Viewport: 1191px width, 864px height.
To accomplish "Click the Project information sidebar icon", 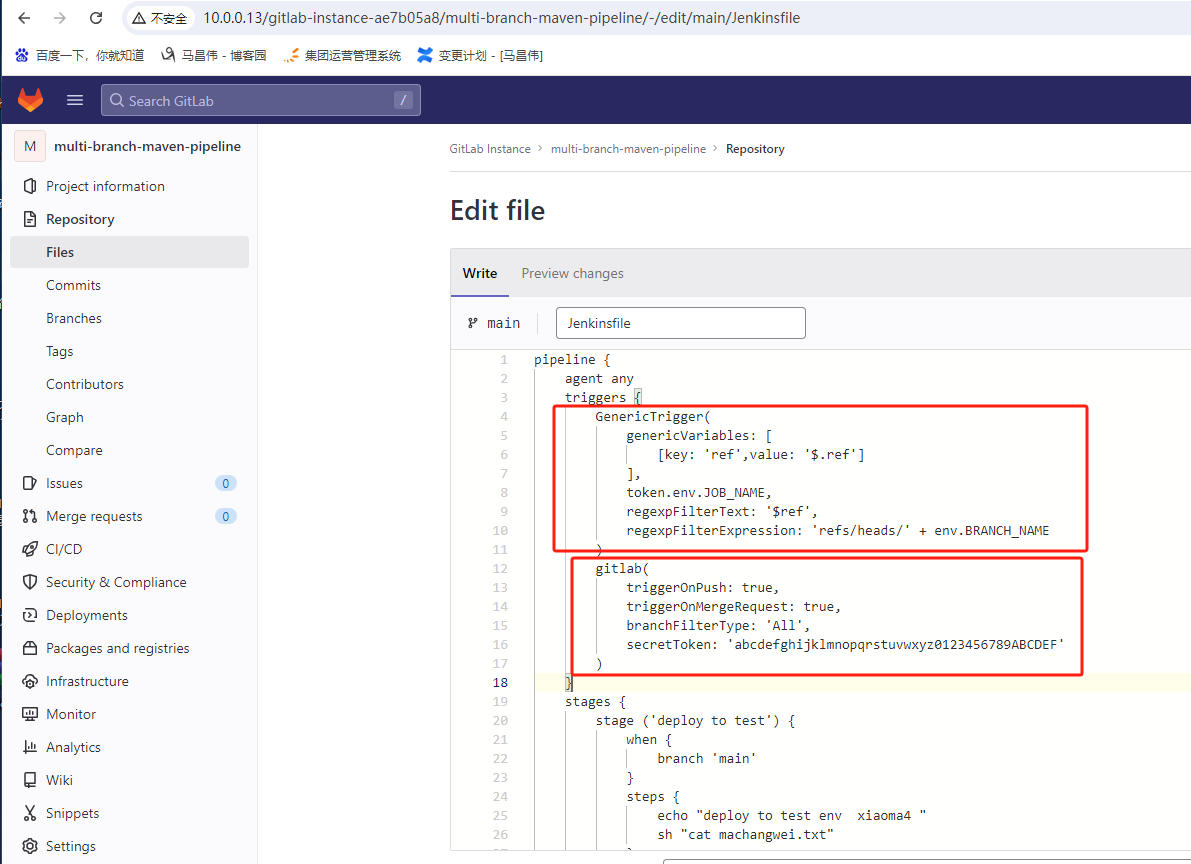I will coord(30,186).
